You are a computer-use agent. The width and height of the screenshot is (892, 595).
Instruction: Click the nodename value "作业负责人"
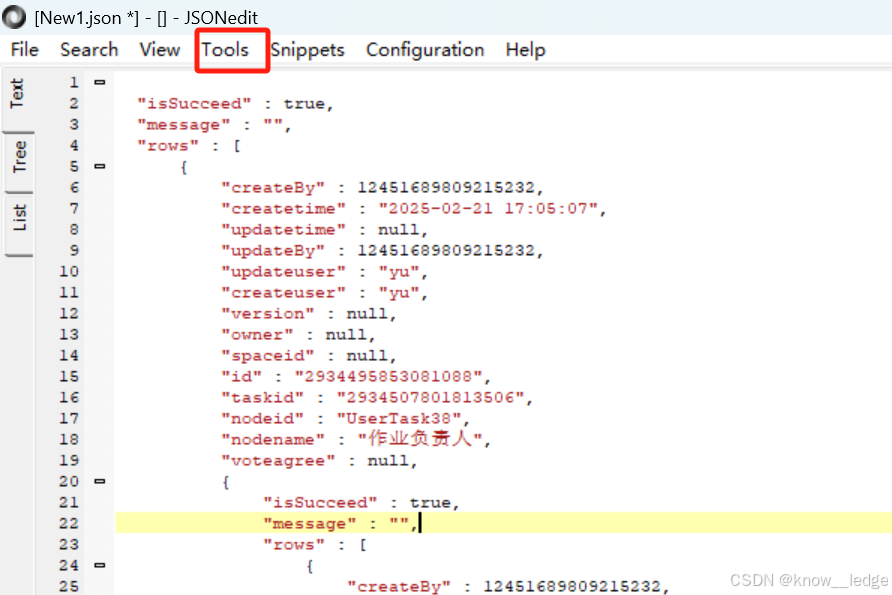pyautogui.click(x=420, y=439)
